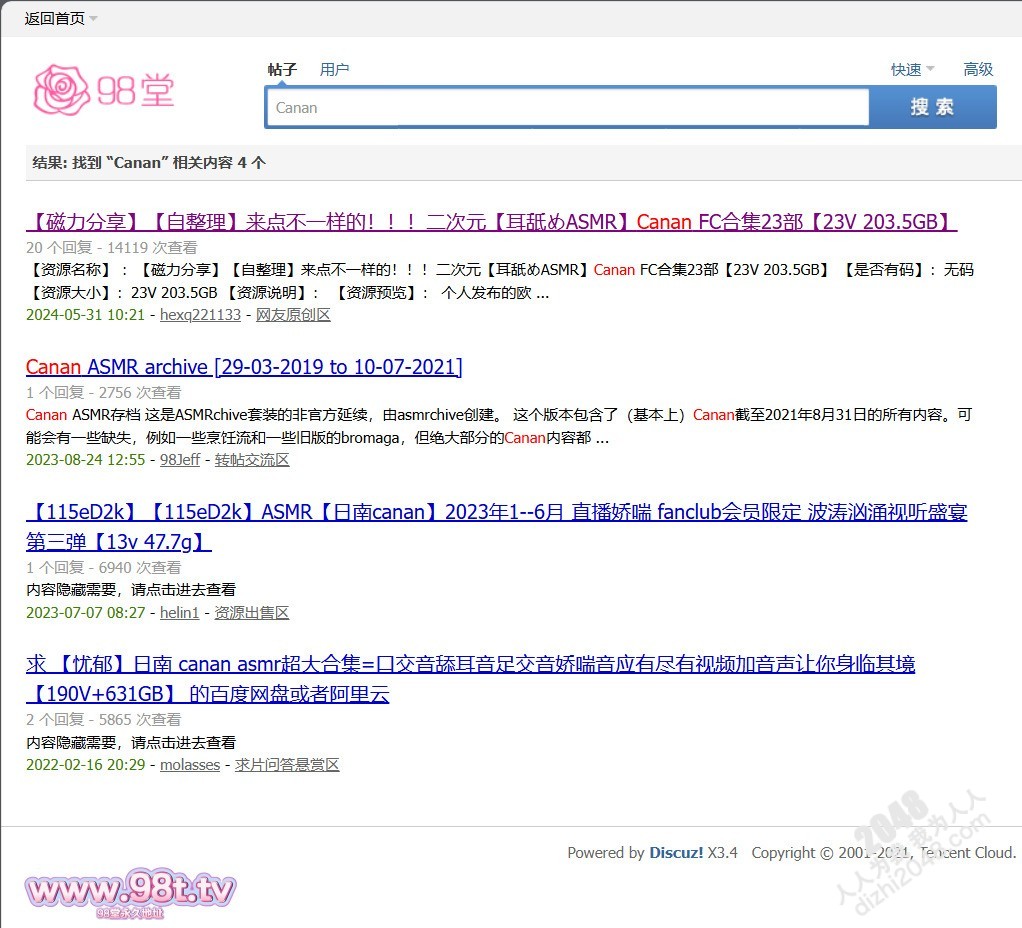Image resolution: width=1022 pixels, height=928 pixels.
Task: Switch to the 帖子 search tab
Action: 282,69
